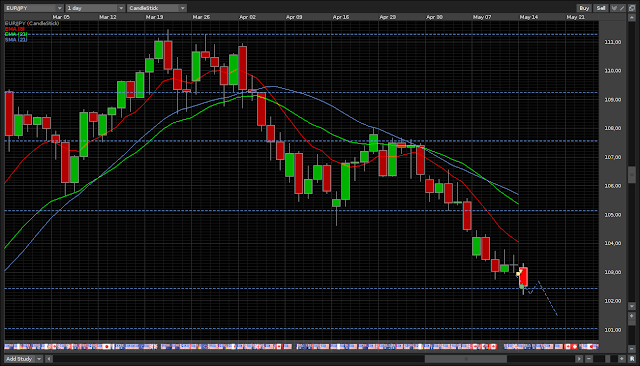Click vertical zoom-out minus button
The image size is (640, 366).
click(632, 349)
